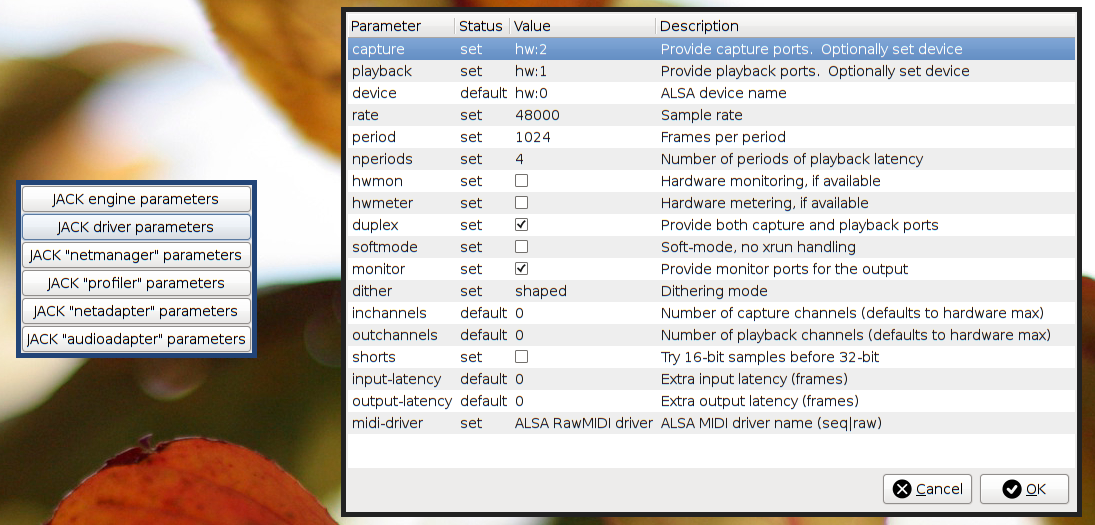Select the softmode parameter name
The width and height of the screenshot is (1095, 525).
(385, 247)
